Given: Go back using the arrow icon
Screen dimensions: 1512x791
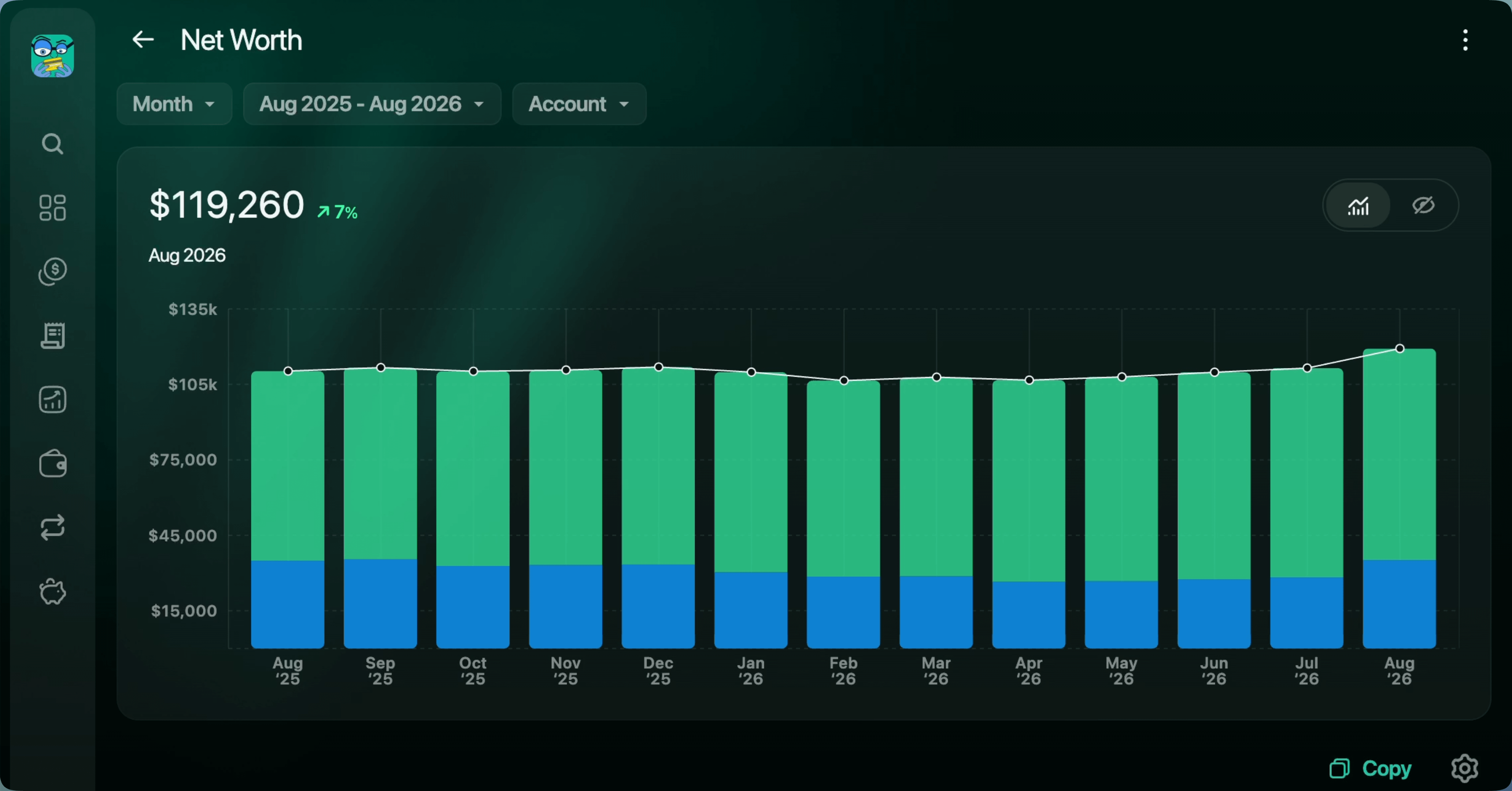Looking at the screenshot, I should 143,40.
